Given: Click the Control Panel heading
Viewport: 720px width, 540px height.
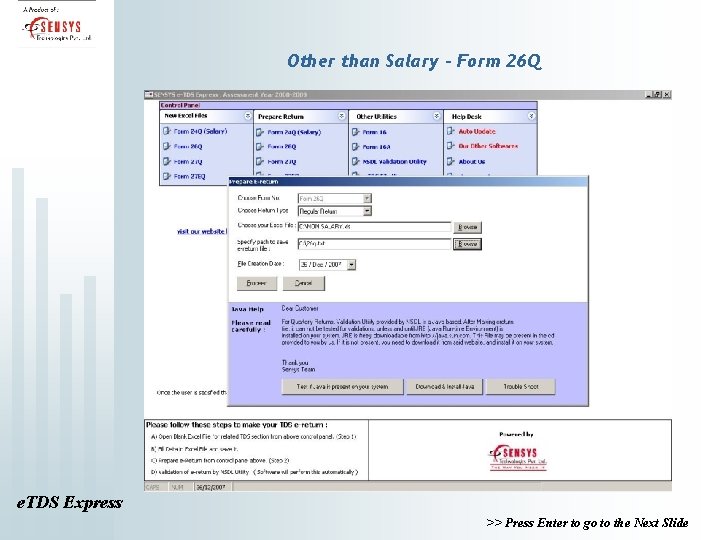Looking at the screenshot, I should 180,105.
